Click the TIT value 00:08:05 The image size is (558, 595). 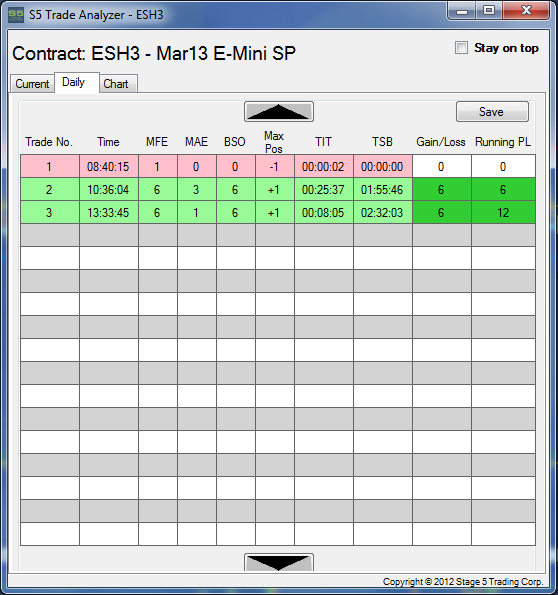coord(324,212)
